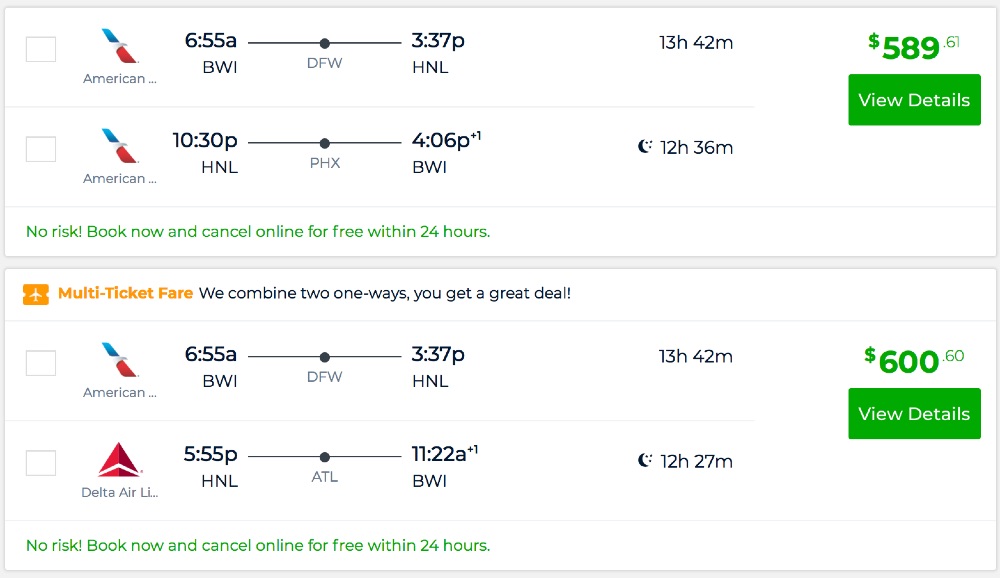1000x578 pixels.
Task: Click the ATL layover stop dot
Action: tap(324, 457)
